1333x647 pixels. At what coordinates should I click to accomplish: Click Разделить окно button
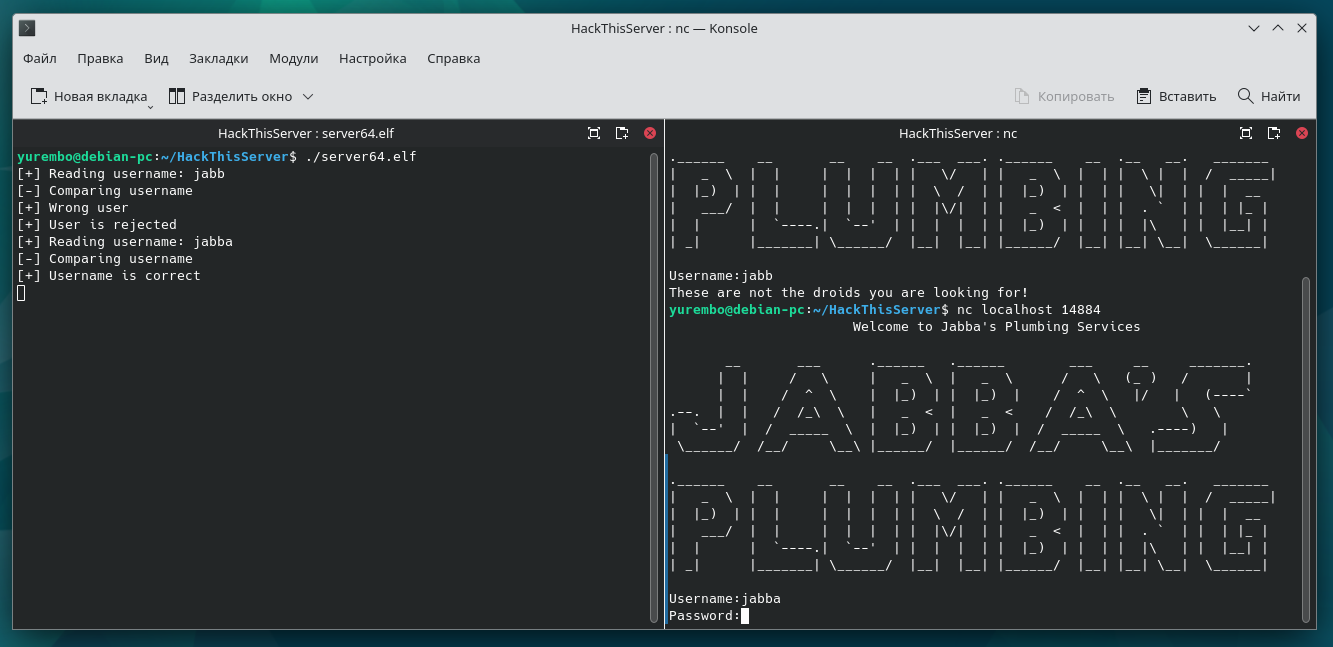[x=230, y=96]
